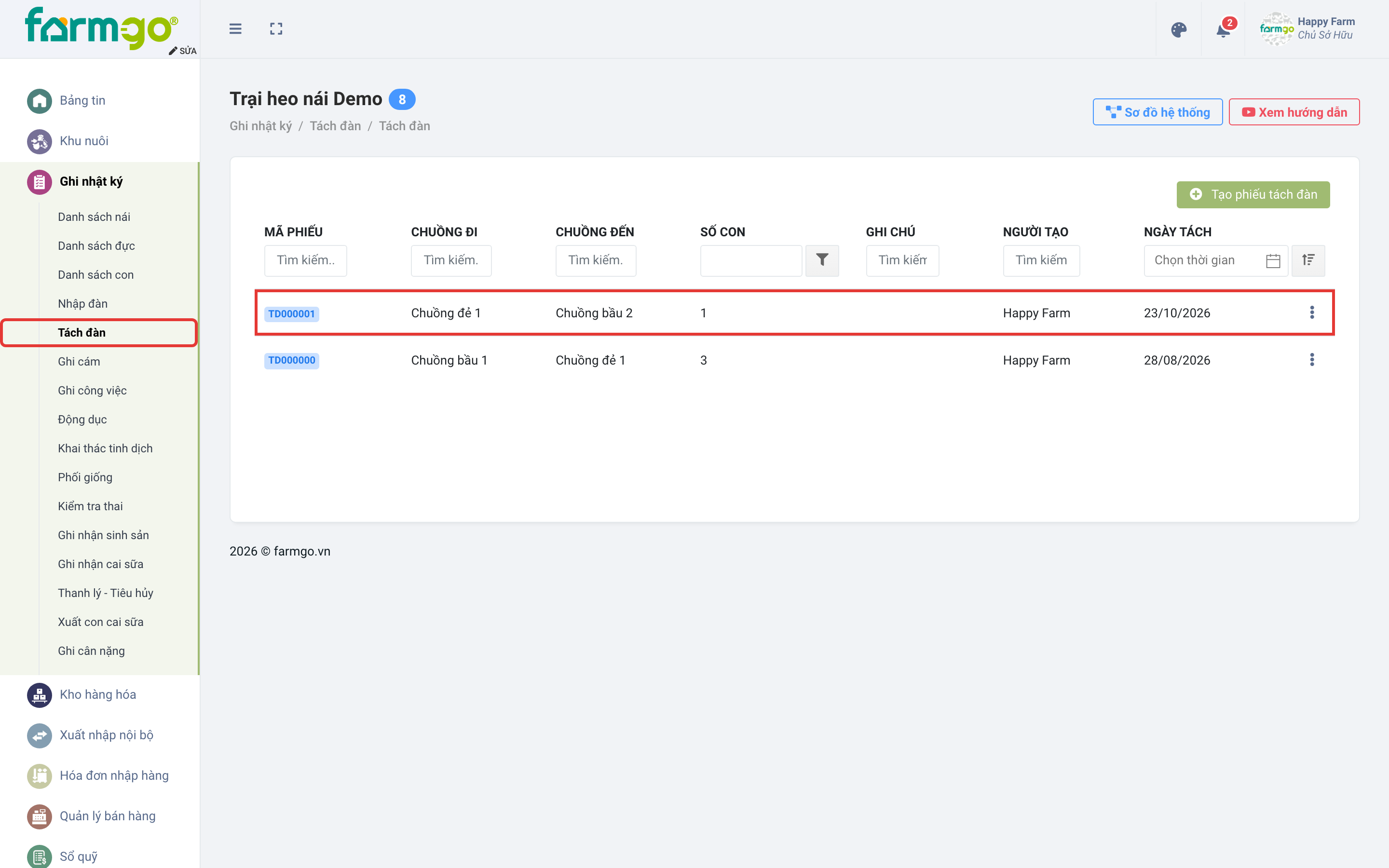Open Kho hàng hóa icon

click(x=40, y=695)
